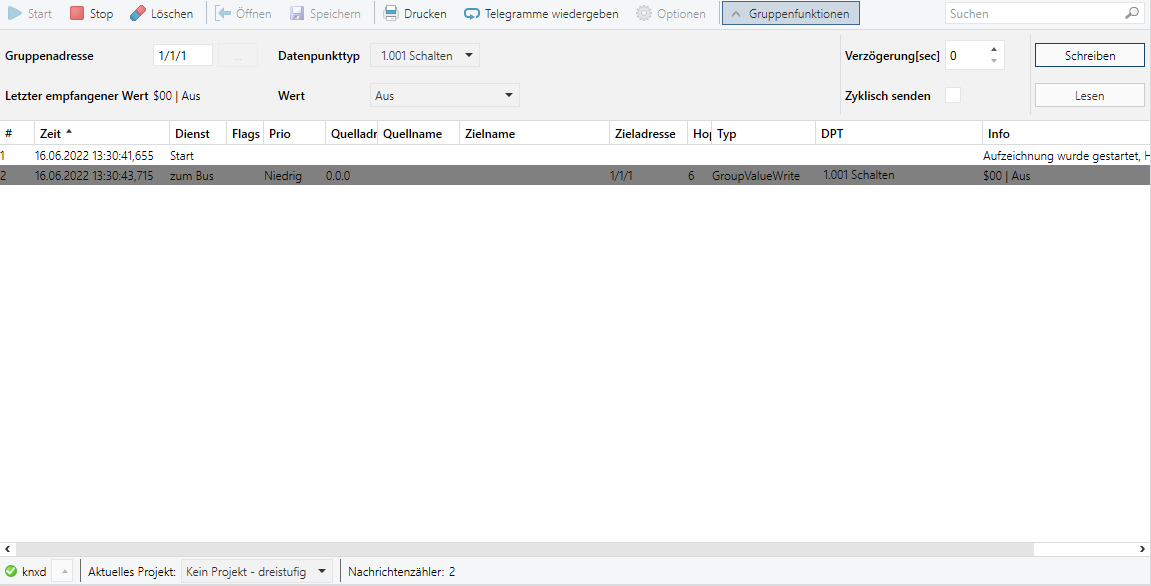Enable Zyklisch senden
1151x586 pixels.
coord(953,94)
